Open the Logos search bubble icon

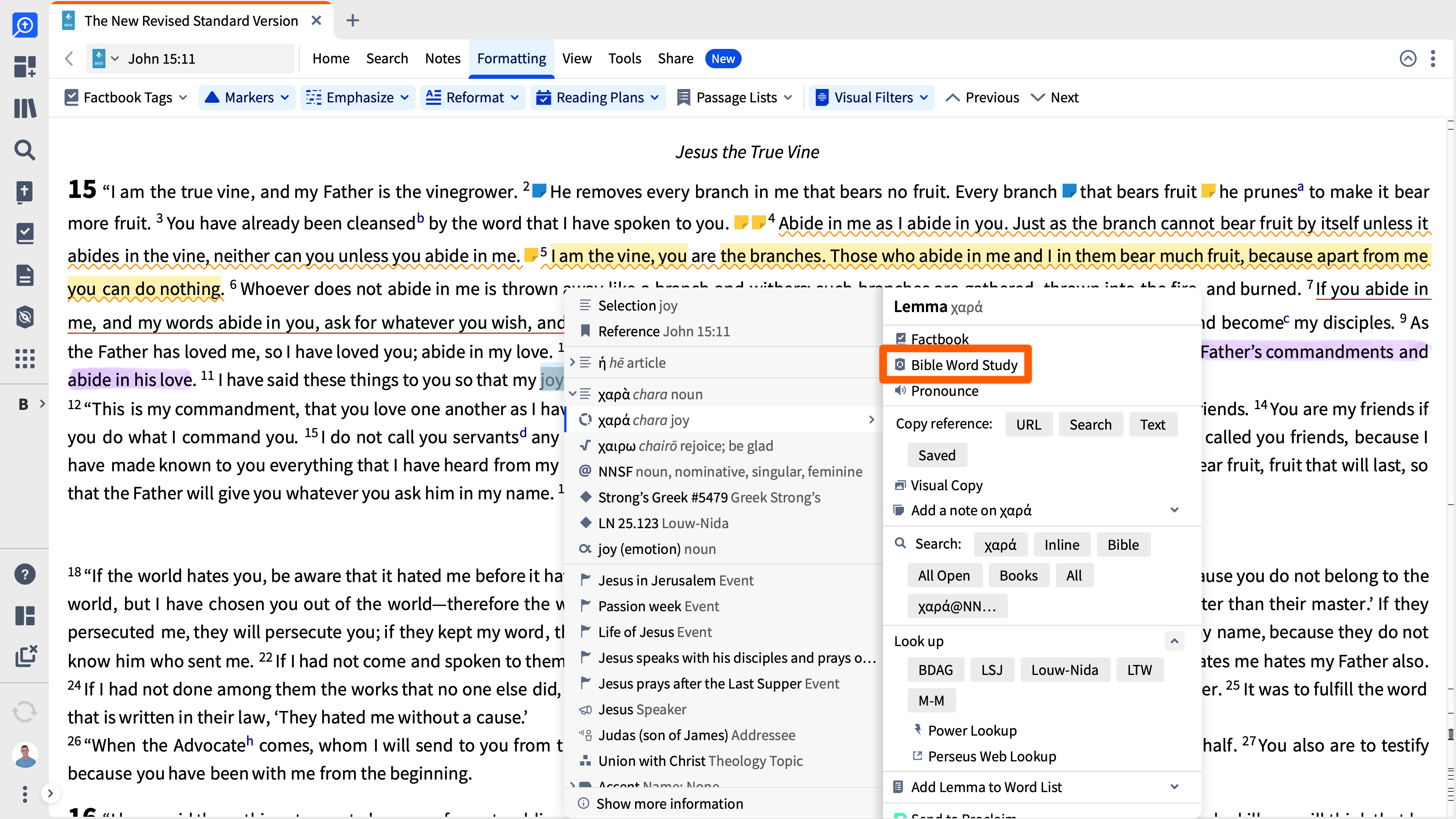(x=25, y=25)
